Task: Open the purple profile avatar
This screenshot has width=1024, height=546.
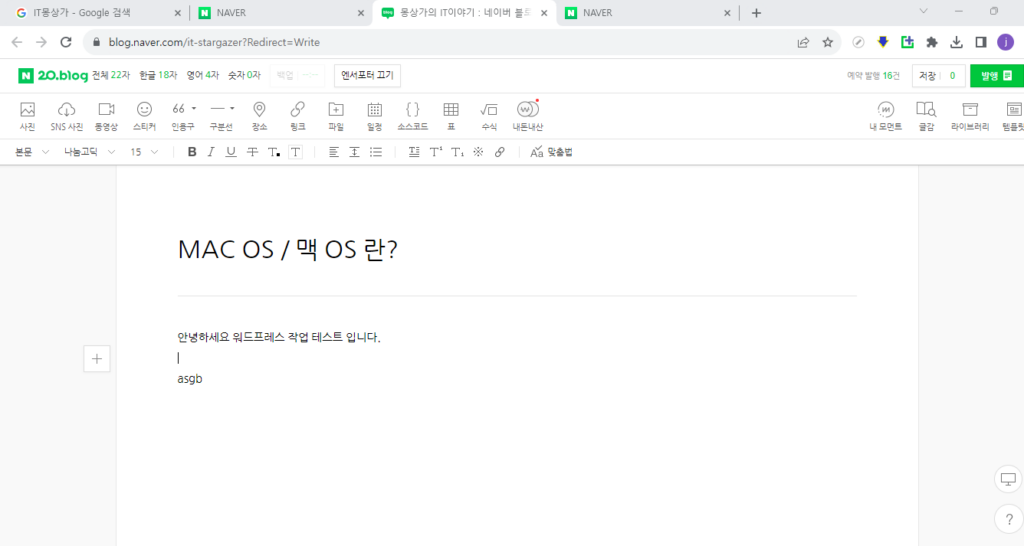Action: tap(1006, 42)
